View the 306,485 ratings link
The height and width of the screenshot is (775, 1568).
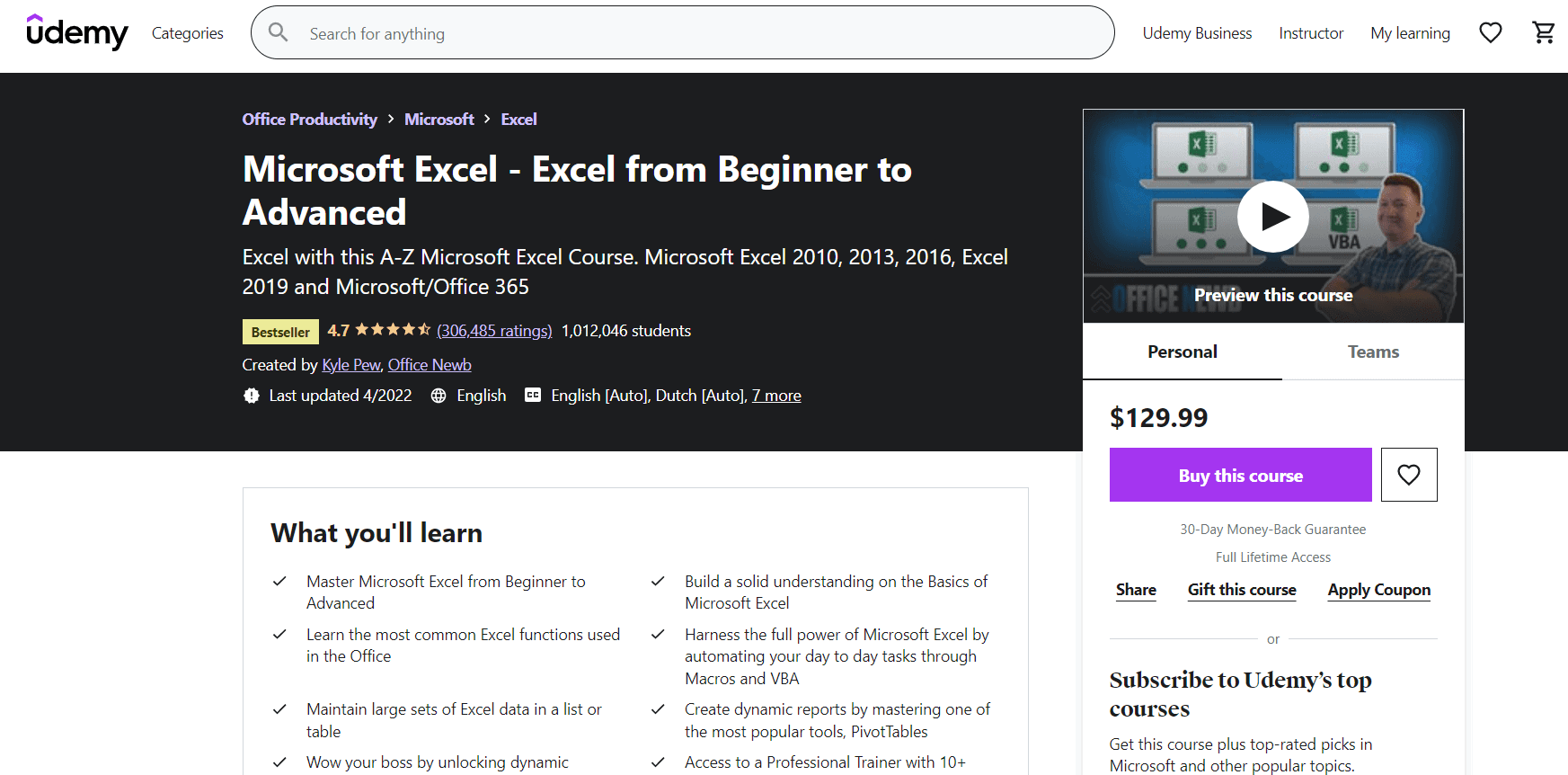[494, 331]
